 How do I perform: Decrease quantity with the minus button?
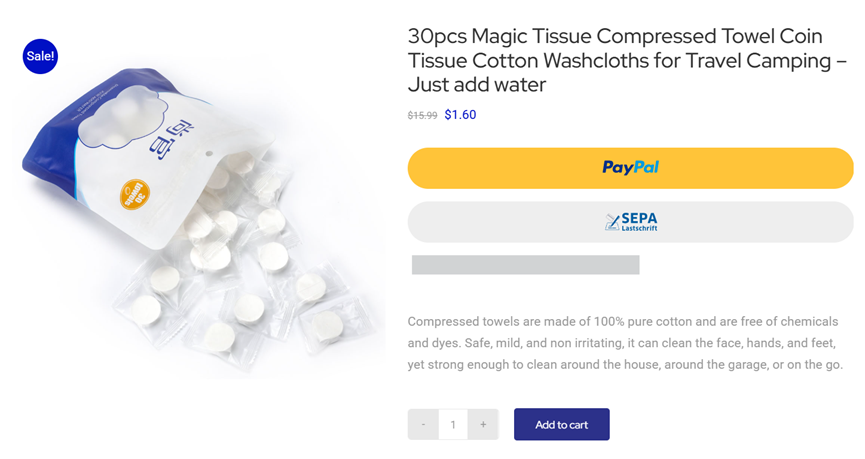[x=423, y=425]
